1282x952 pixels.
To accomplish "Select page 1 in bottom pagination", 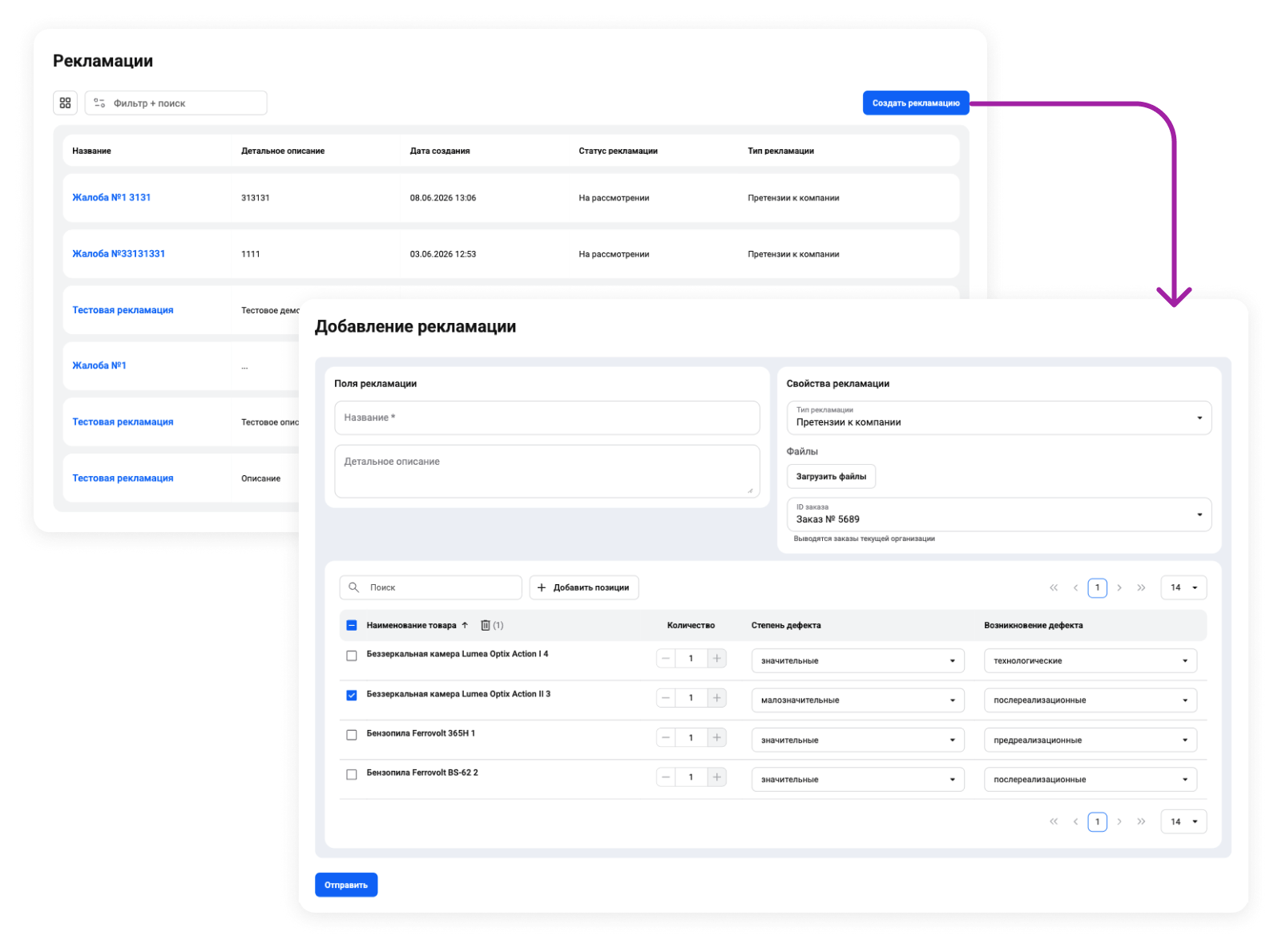I will tap(1097, 821).
